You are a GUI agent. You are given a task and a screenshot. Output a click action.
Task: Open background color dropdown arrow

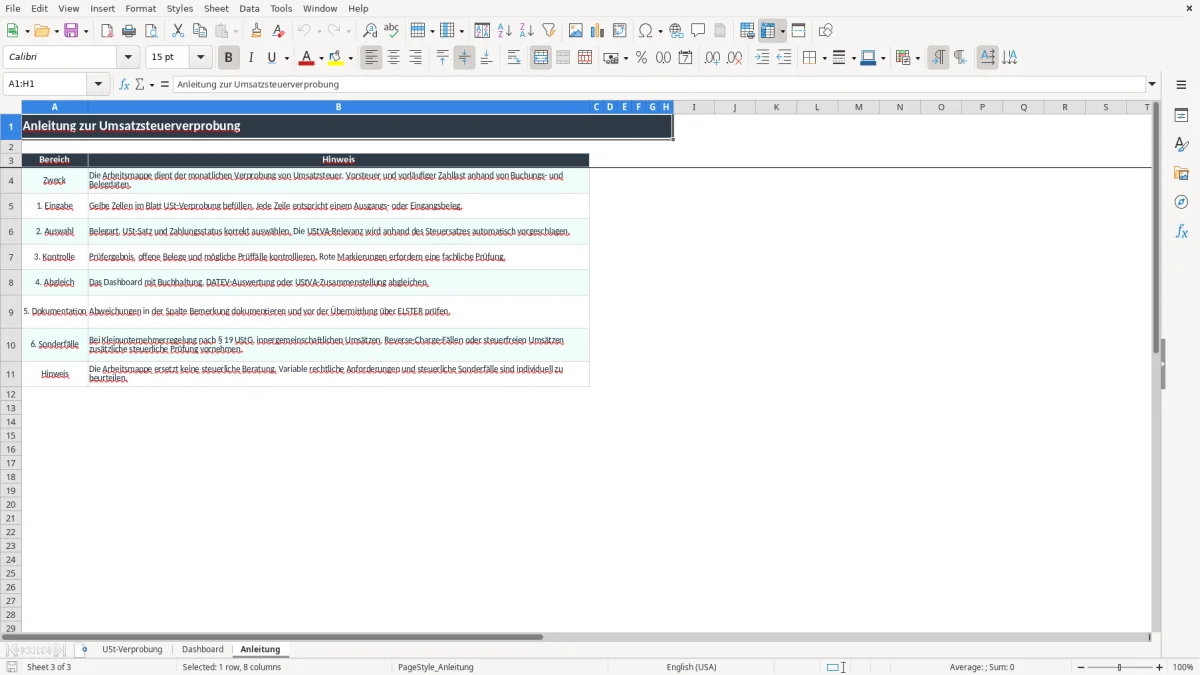(350, 58)
